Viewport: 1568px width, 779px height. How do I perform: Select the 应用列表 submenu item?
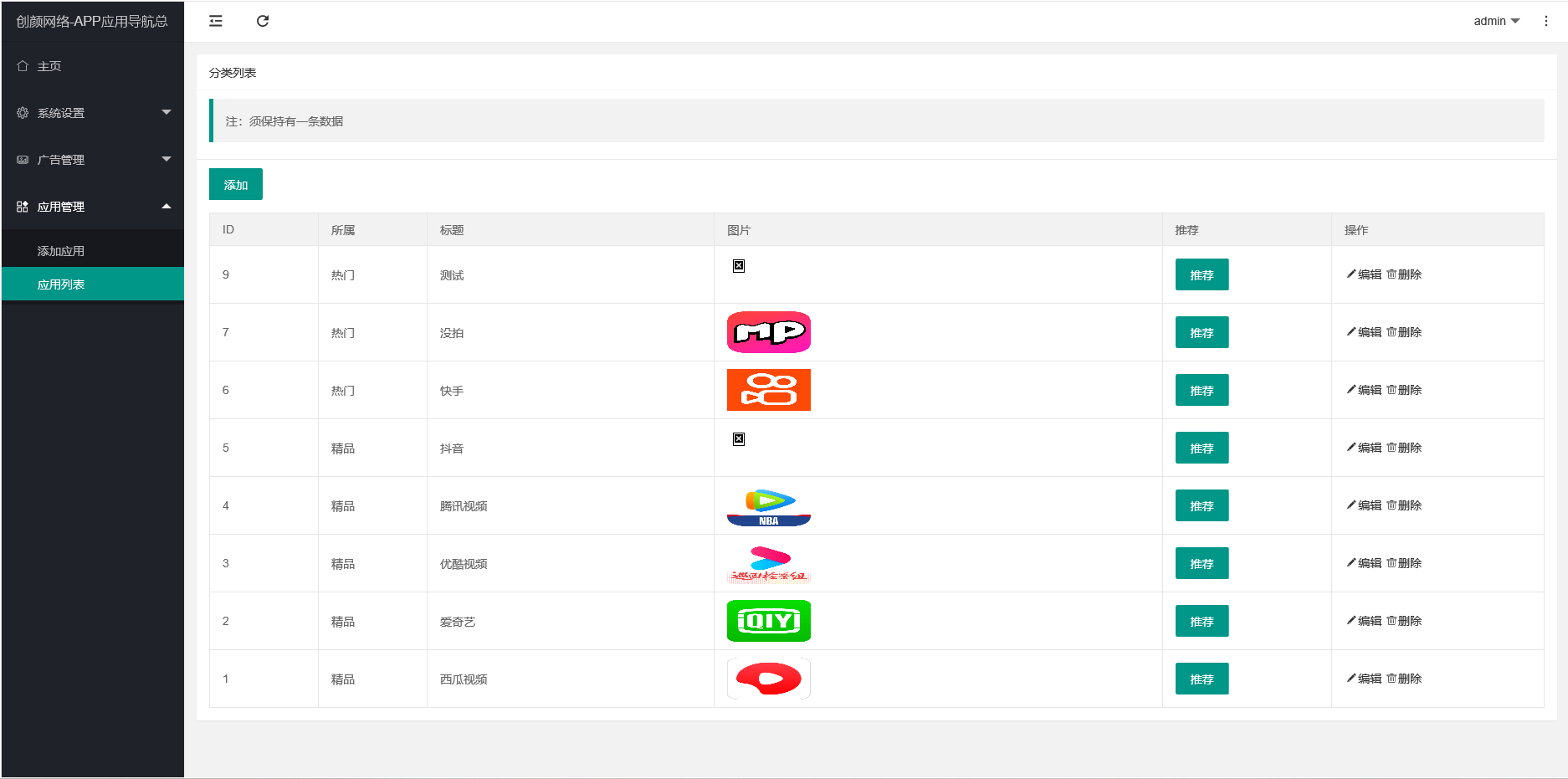tap(61, 284)
